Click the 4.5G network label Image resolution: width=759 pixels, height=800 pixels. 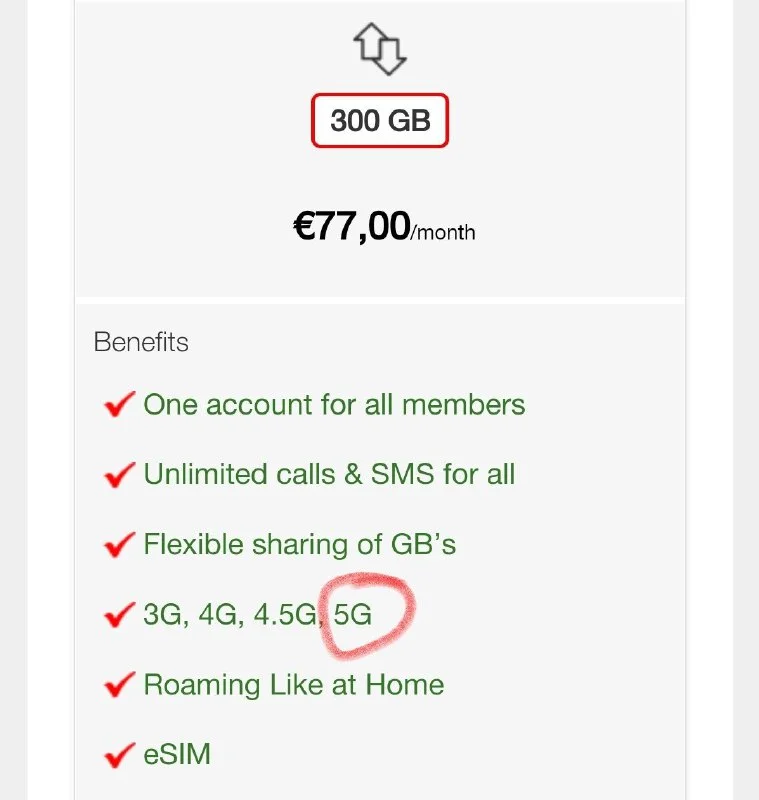coord(282,615)
